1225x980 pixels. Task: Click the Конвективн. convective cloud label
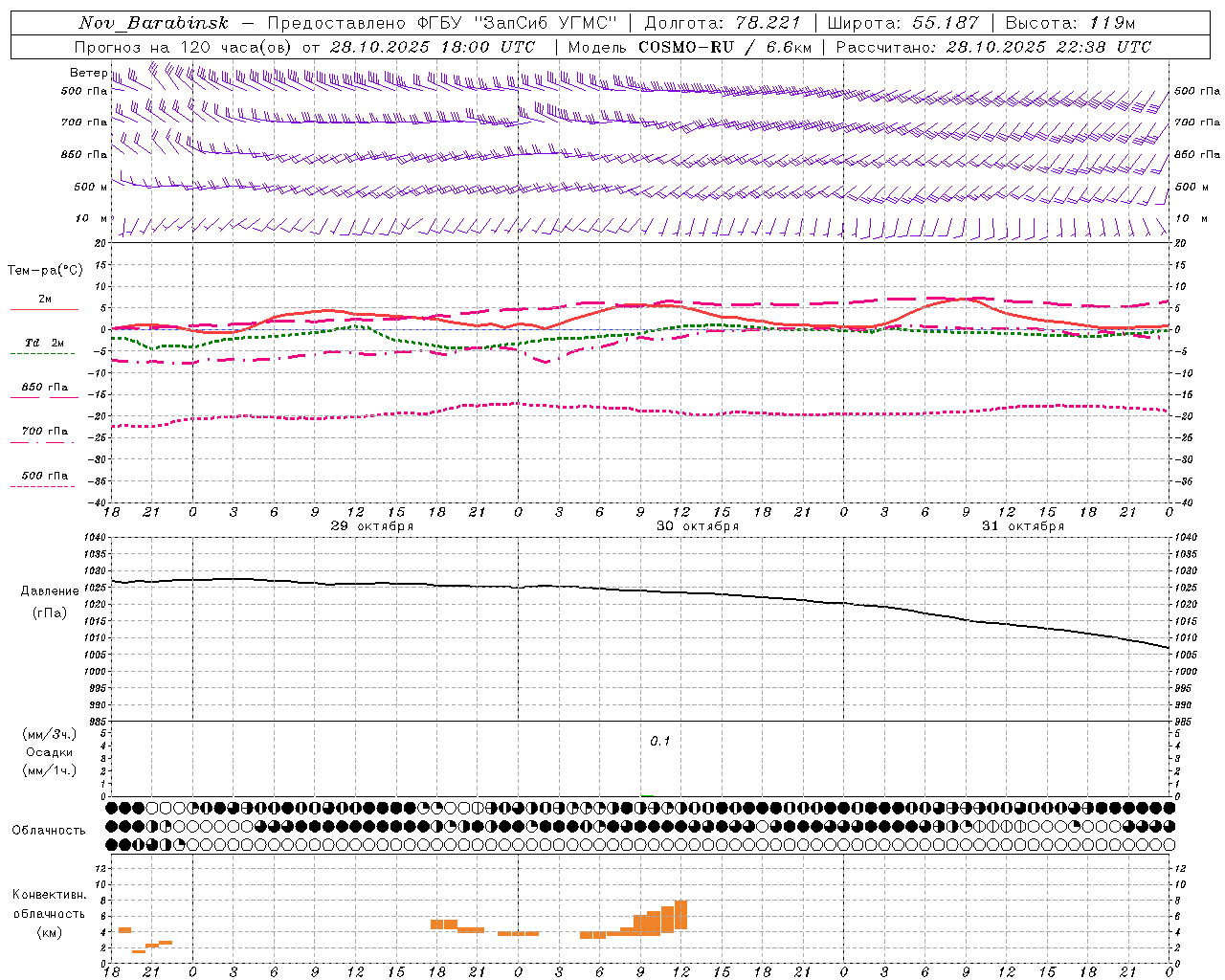50,895
